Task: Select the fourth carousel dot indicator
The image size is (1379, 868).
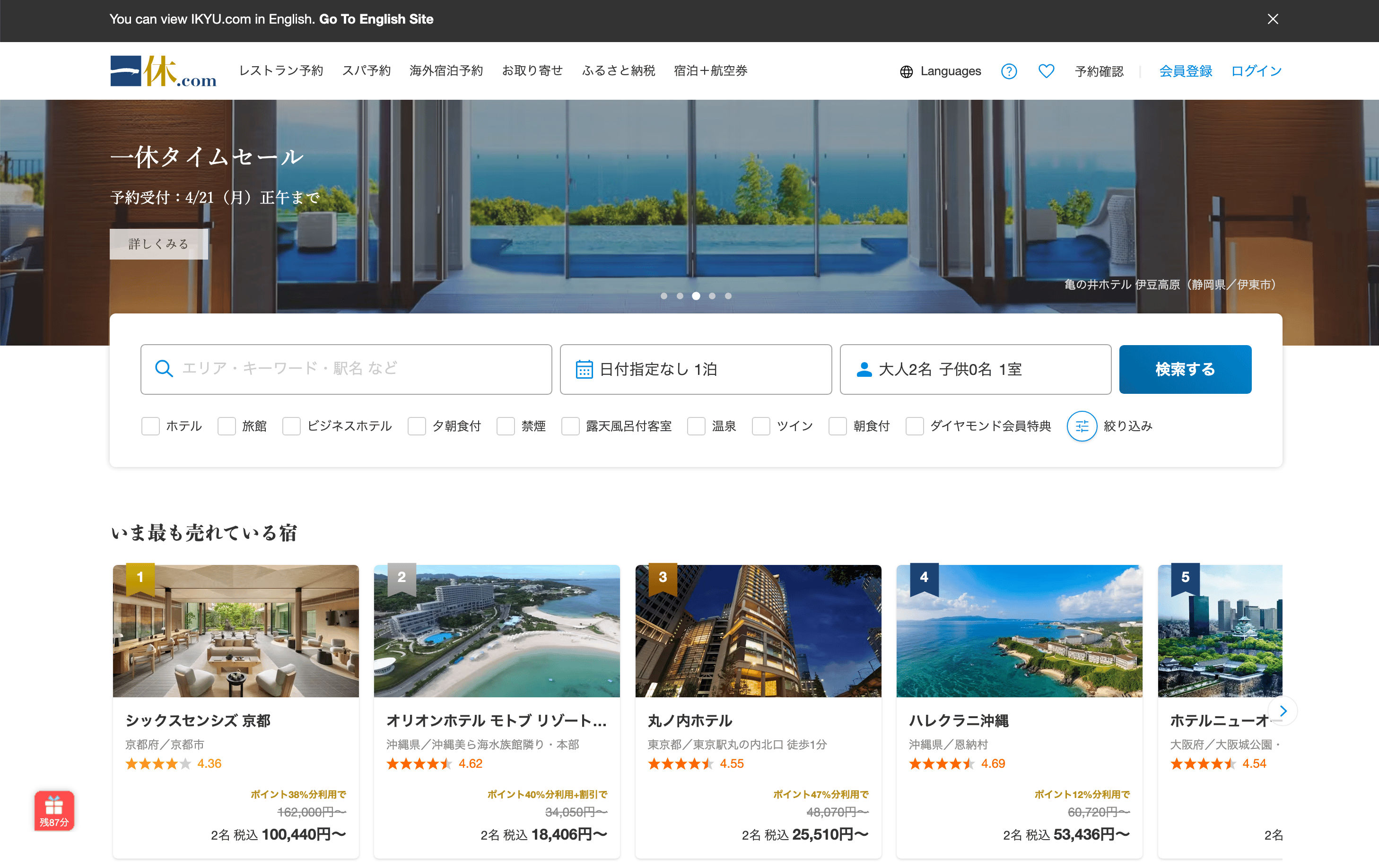Action: pos(712,296)
